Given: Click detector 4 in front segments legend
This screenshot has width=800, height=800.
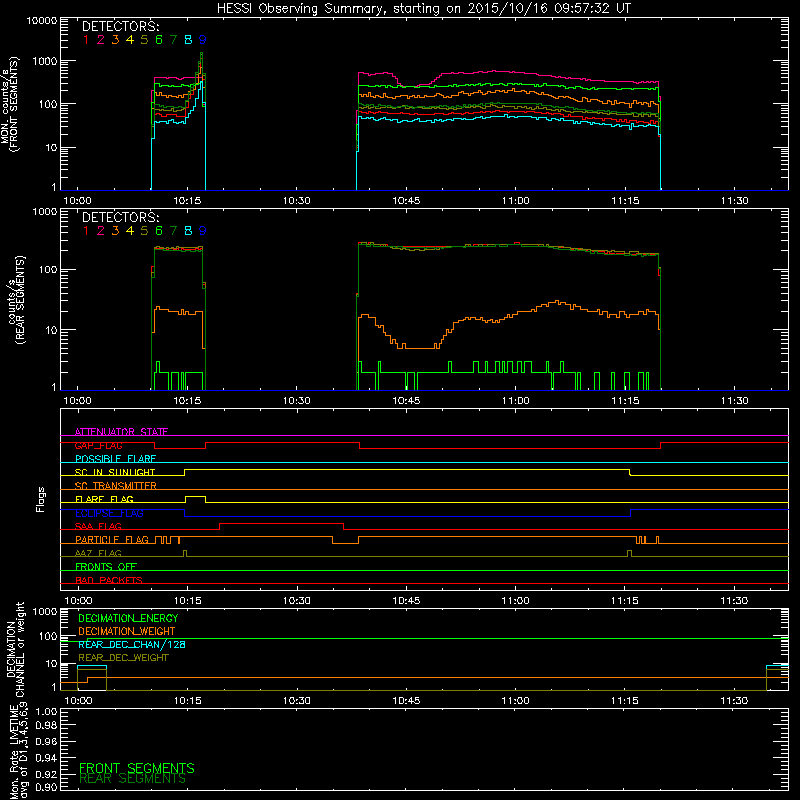Looking at the screenshot, I should pos(130,40).
